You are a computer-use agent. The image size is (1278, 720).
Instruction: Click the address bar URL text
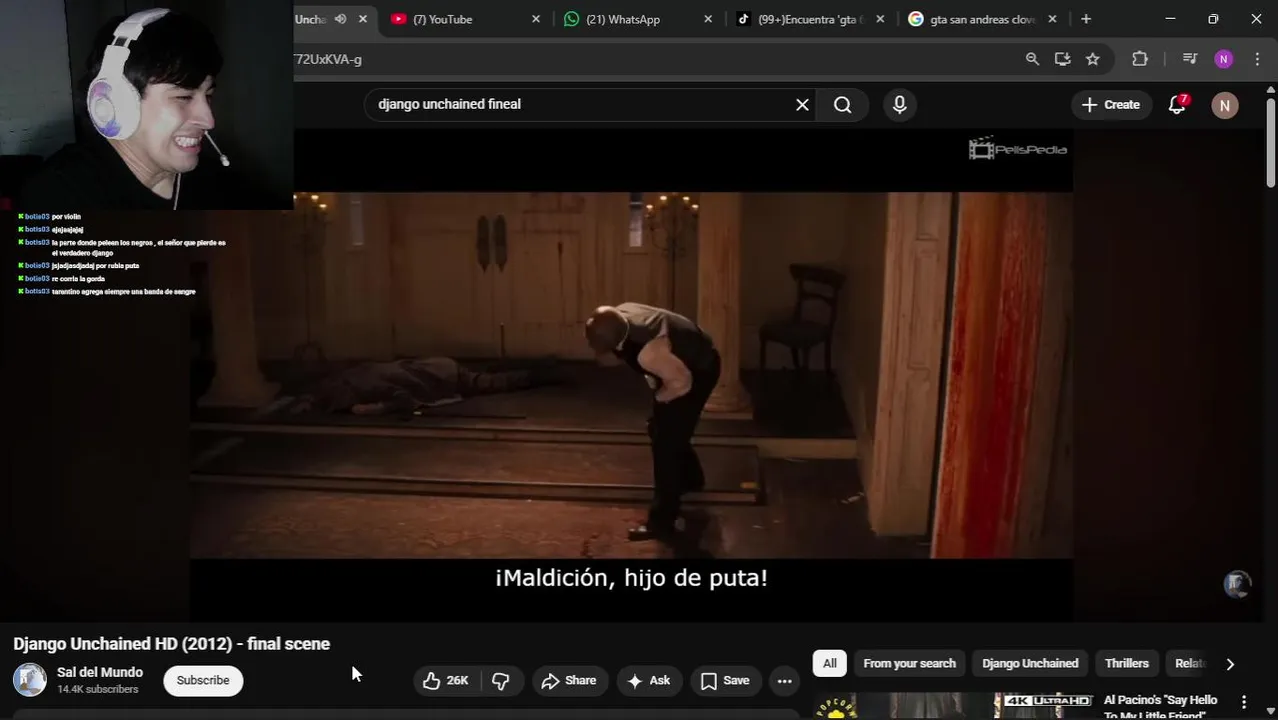tap(329, 59)
